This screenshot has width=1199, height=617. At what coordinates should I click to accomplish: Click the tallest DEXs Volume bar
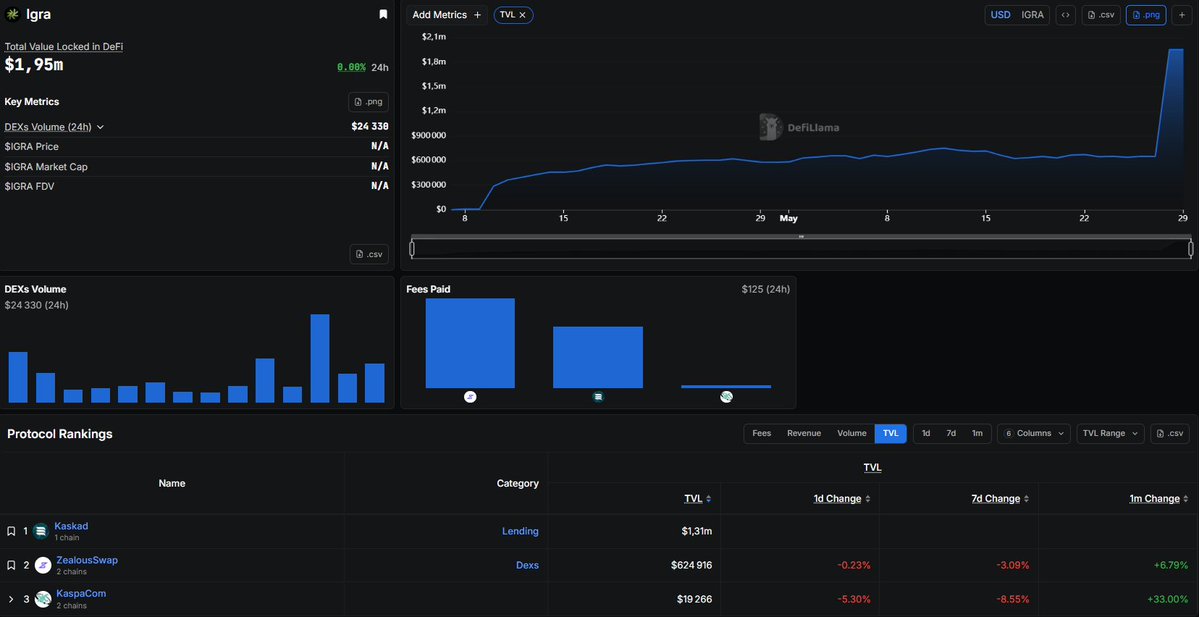click(320, 359)
